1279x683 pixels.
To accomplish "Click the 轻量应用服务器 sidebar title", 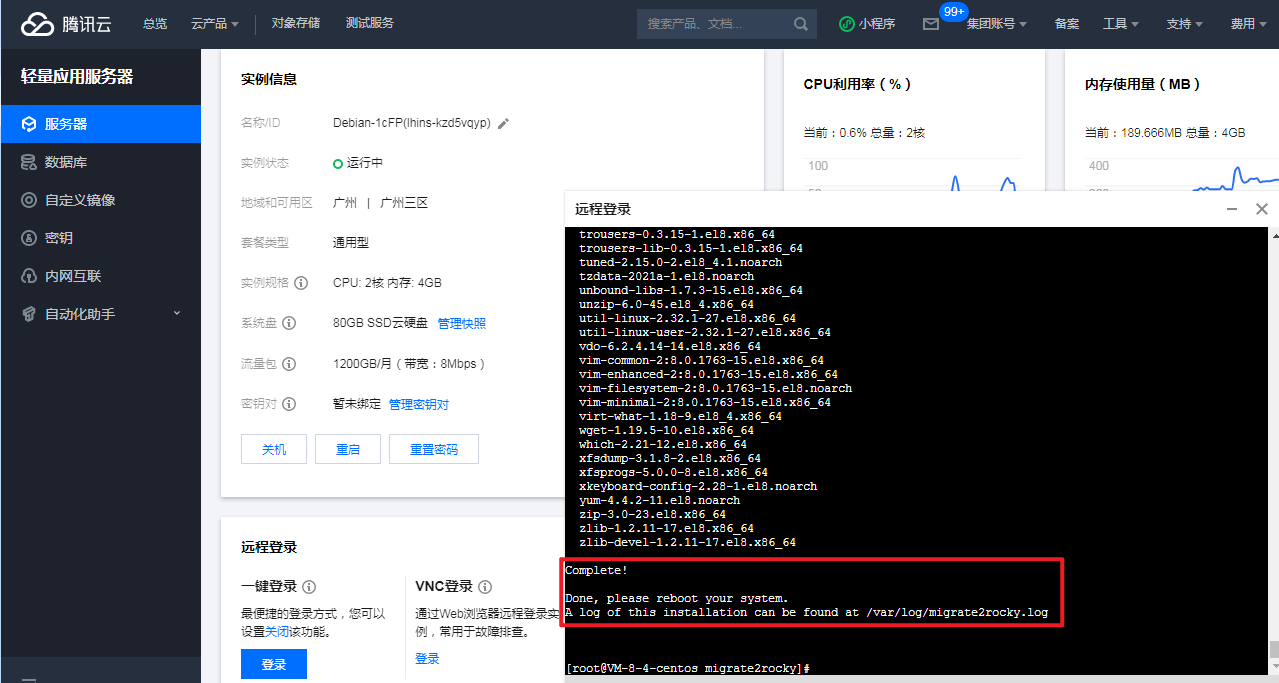I will (x=77, y=77).
